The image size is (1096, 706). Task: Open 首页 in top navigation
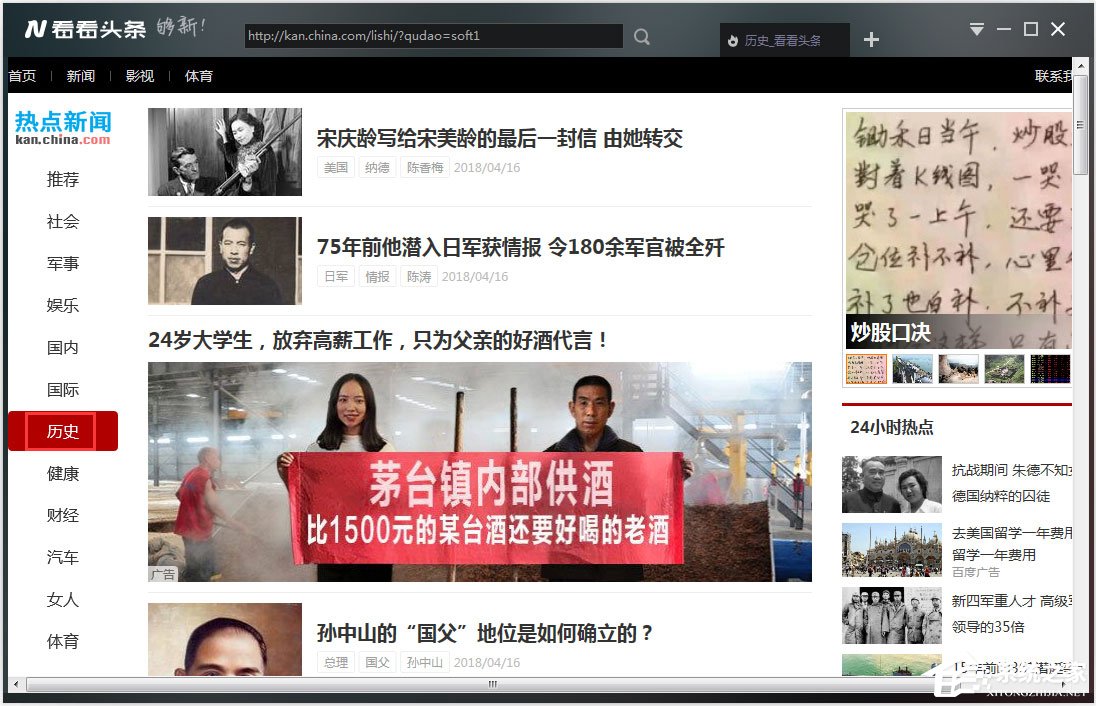[x=22, y=76]
